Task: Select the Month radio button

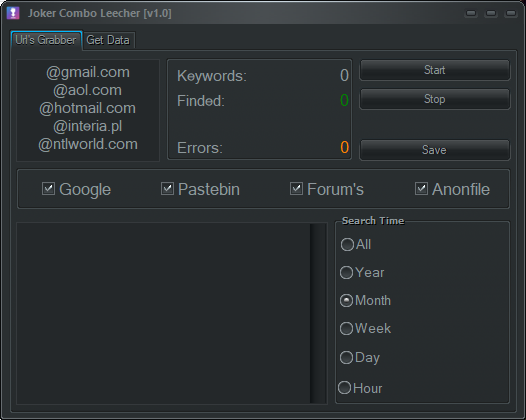Action: click(347, 300)
